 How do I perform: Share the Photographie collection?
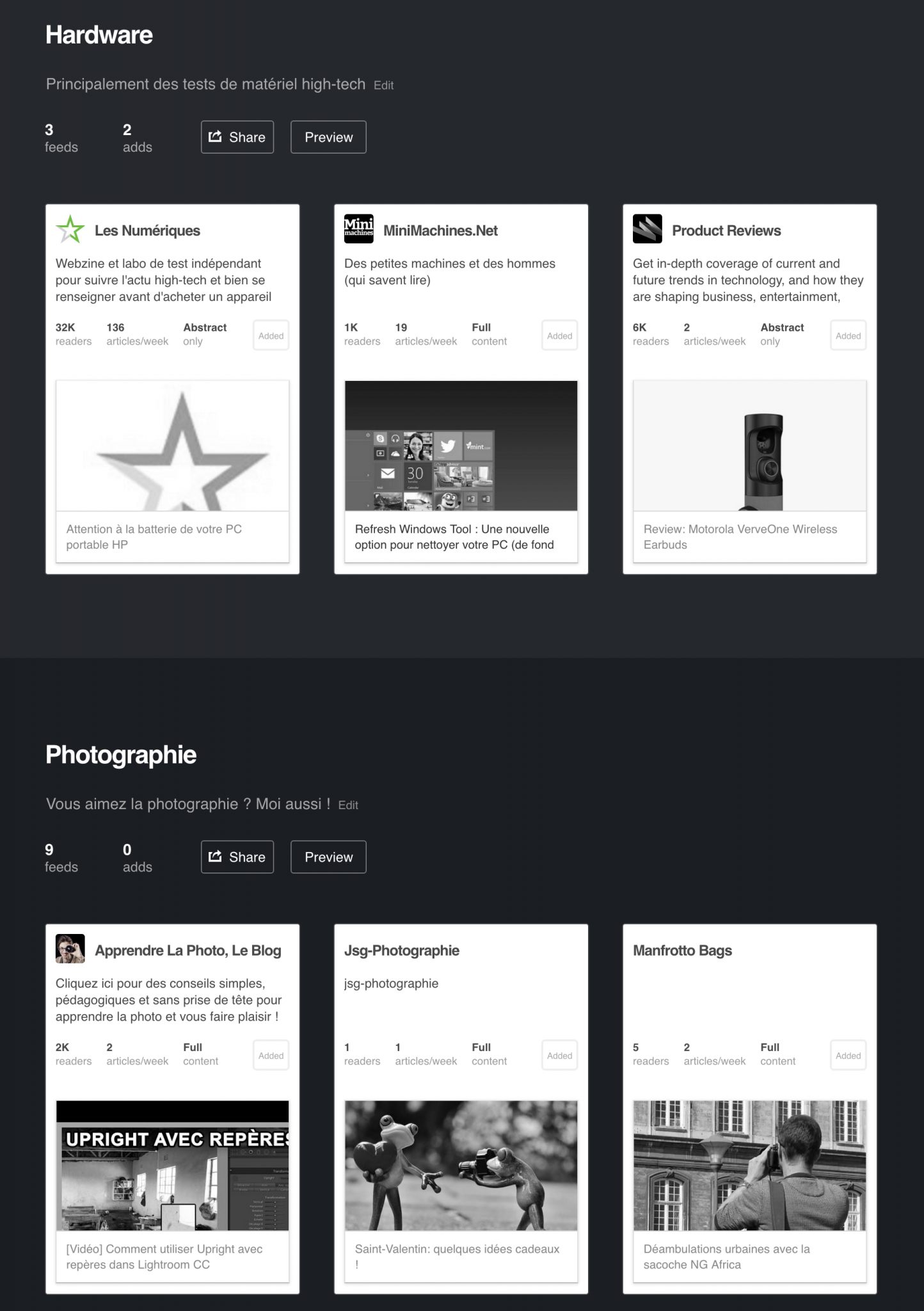[x=237, y=857]
